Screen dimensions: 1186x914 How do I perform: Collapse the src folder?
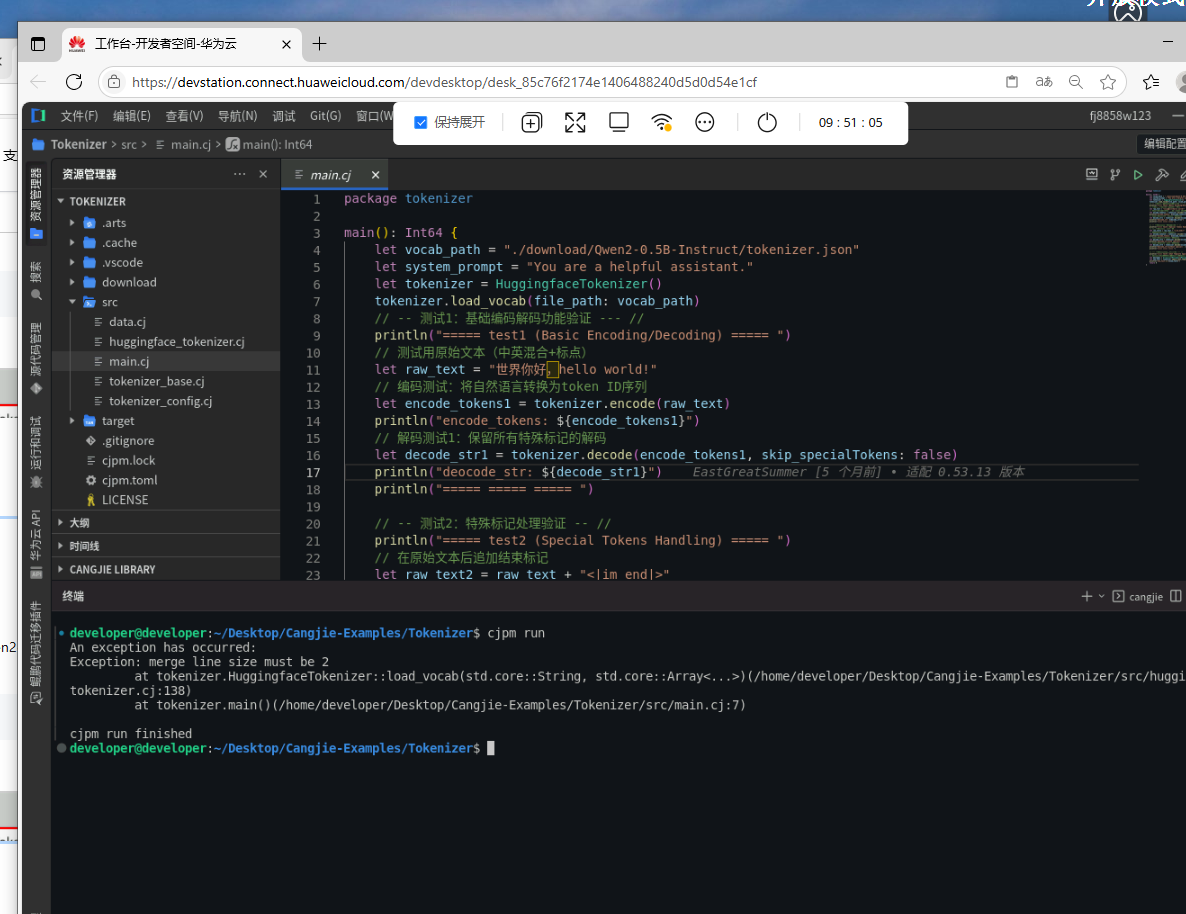(109, 302)
